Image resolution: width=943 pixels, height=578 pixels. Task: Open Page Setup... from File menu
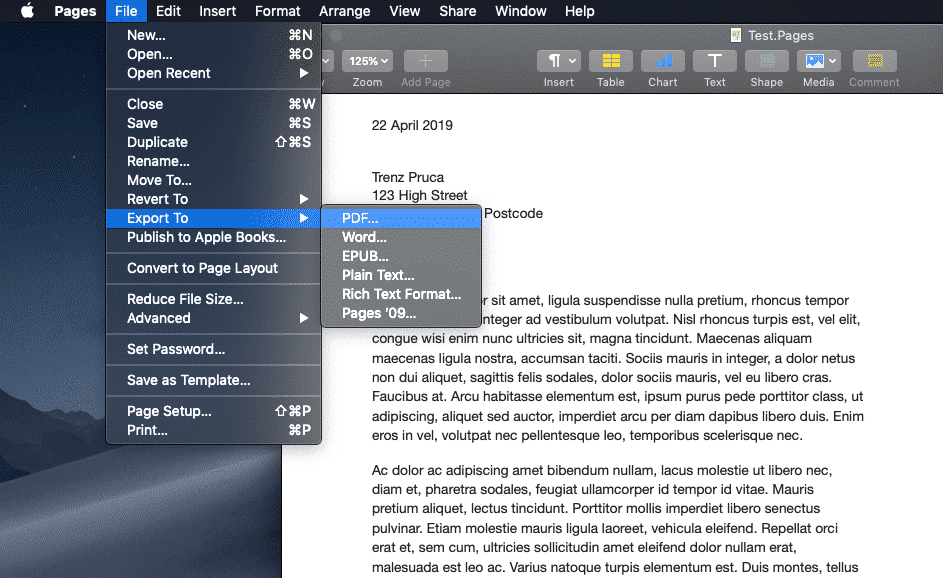point(213,411)
